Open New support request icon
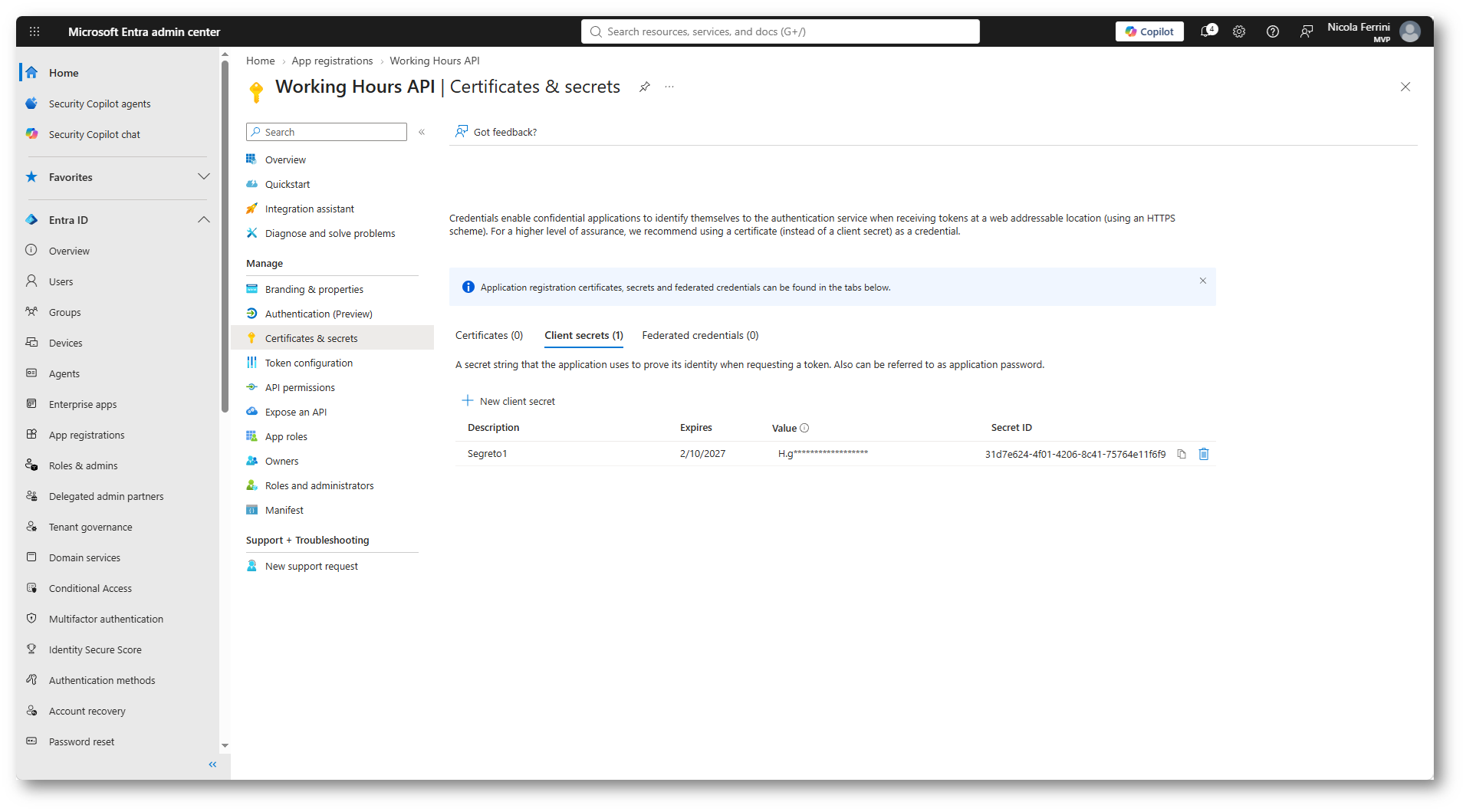Screen dimensions: 1466x812 coord(251,566)
